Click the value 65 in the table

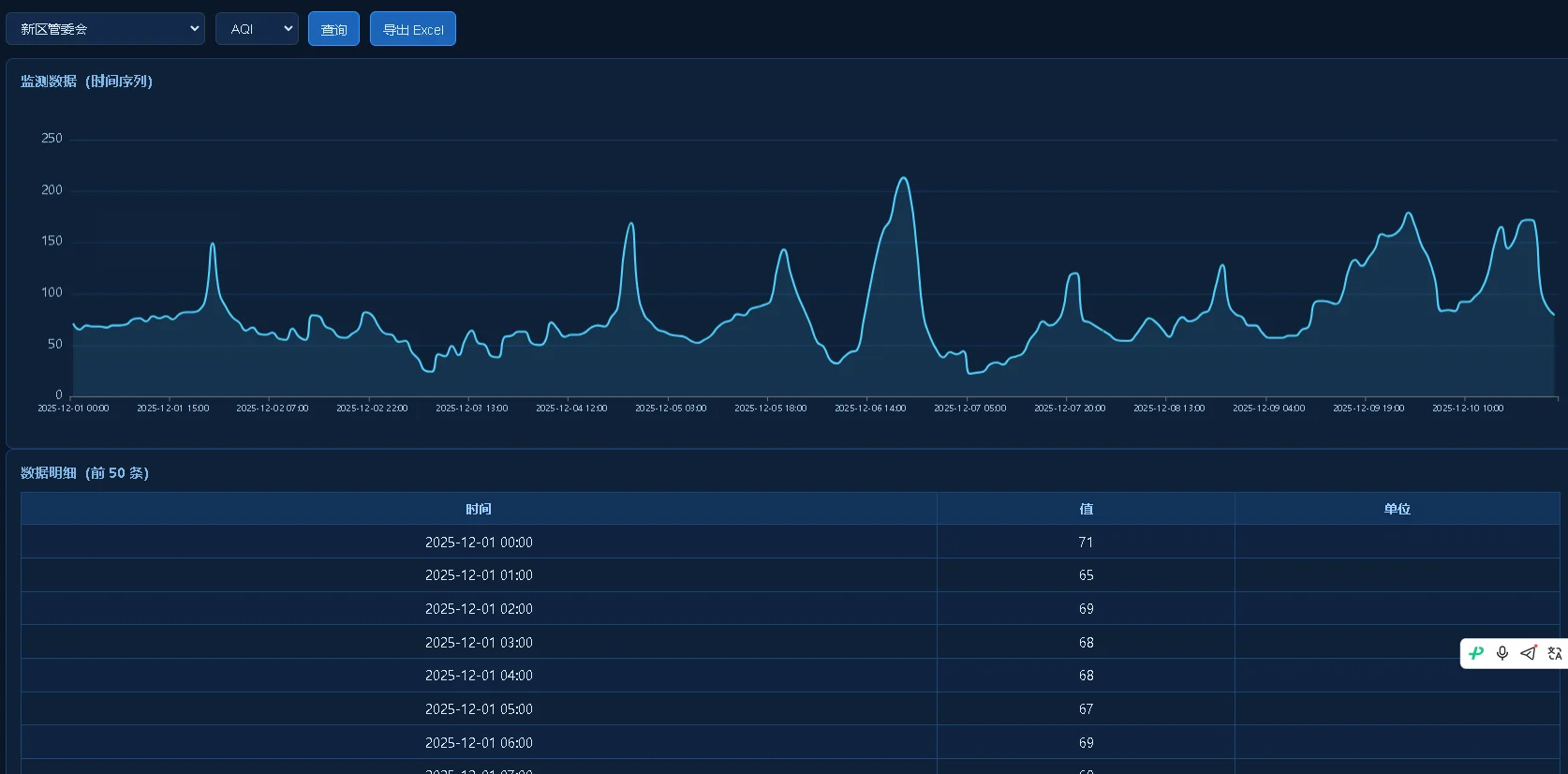pyautogui.click(x=1086, y=575)
